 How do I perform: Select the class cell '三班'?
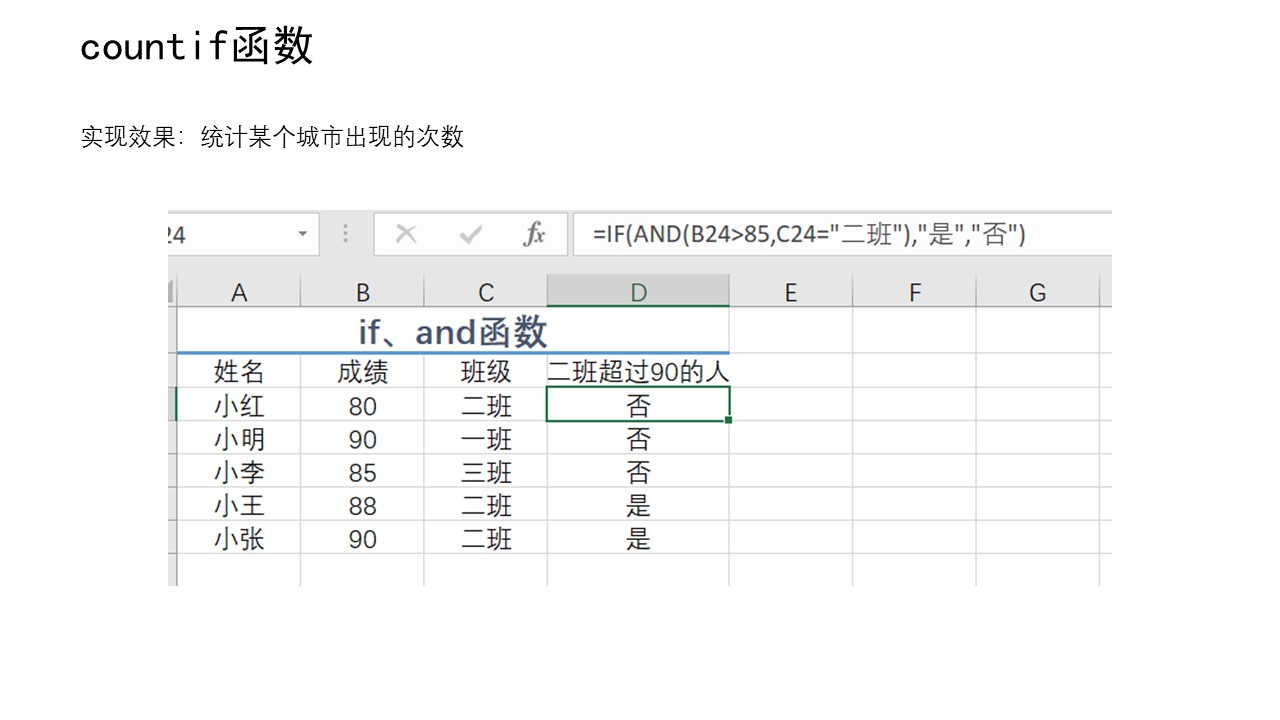coord(486,472)
